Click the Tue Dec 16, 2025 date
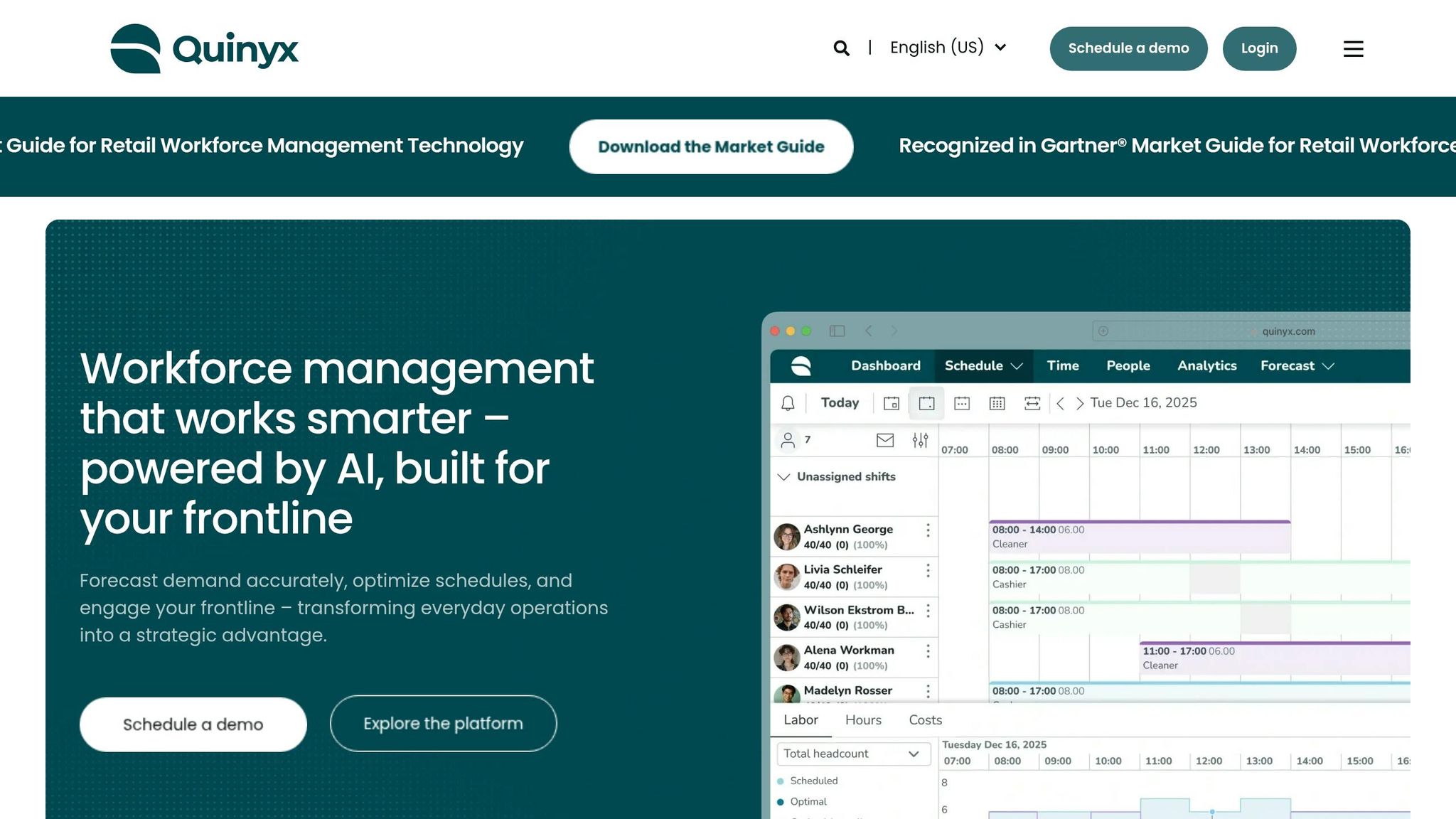This screenshot has width=1456, height=819. point(1143,403)
